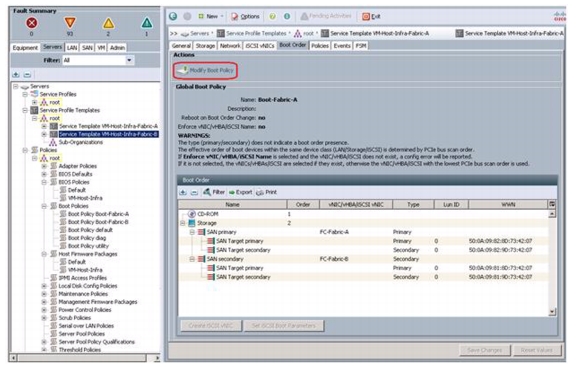Switch to the SAN navigation tab
Viewport: 576px width, 367px height.
point(87,47)
